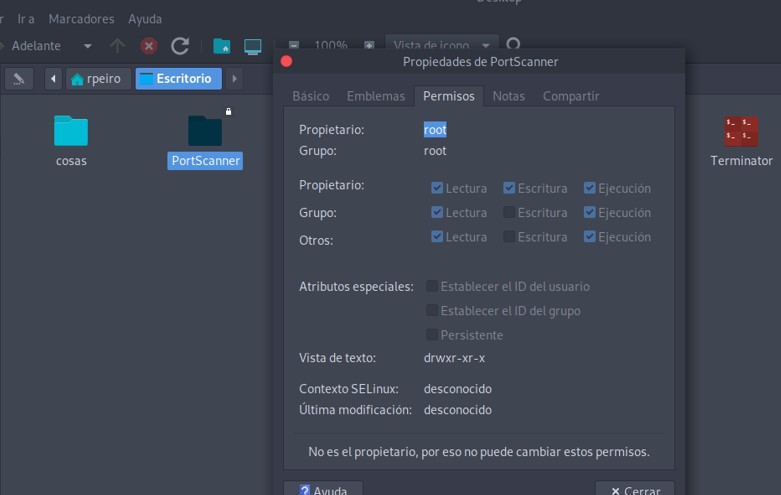Close the properties dialog with red dot
The width and height of the screenshot is (781, 495).
[x=286, y=61]
